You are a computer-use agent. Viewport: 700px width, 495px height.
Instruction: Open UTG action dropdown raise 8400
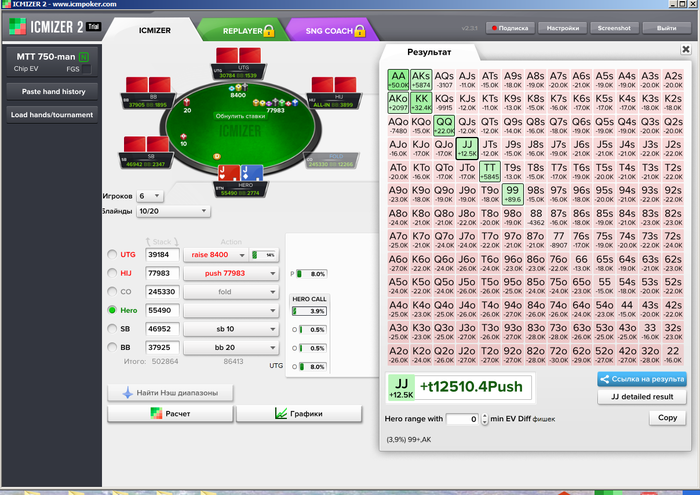click(215, 255)
